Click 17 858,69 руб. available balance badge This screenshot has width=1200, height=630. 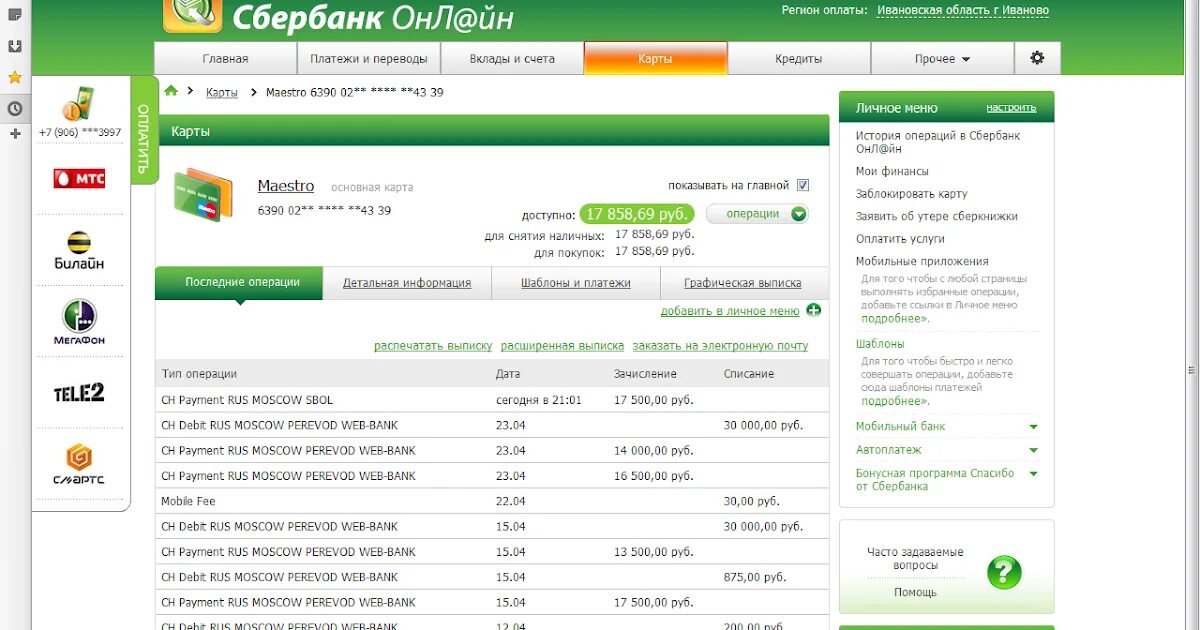coord(636,214)
